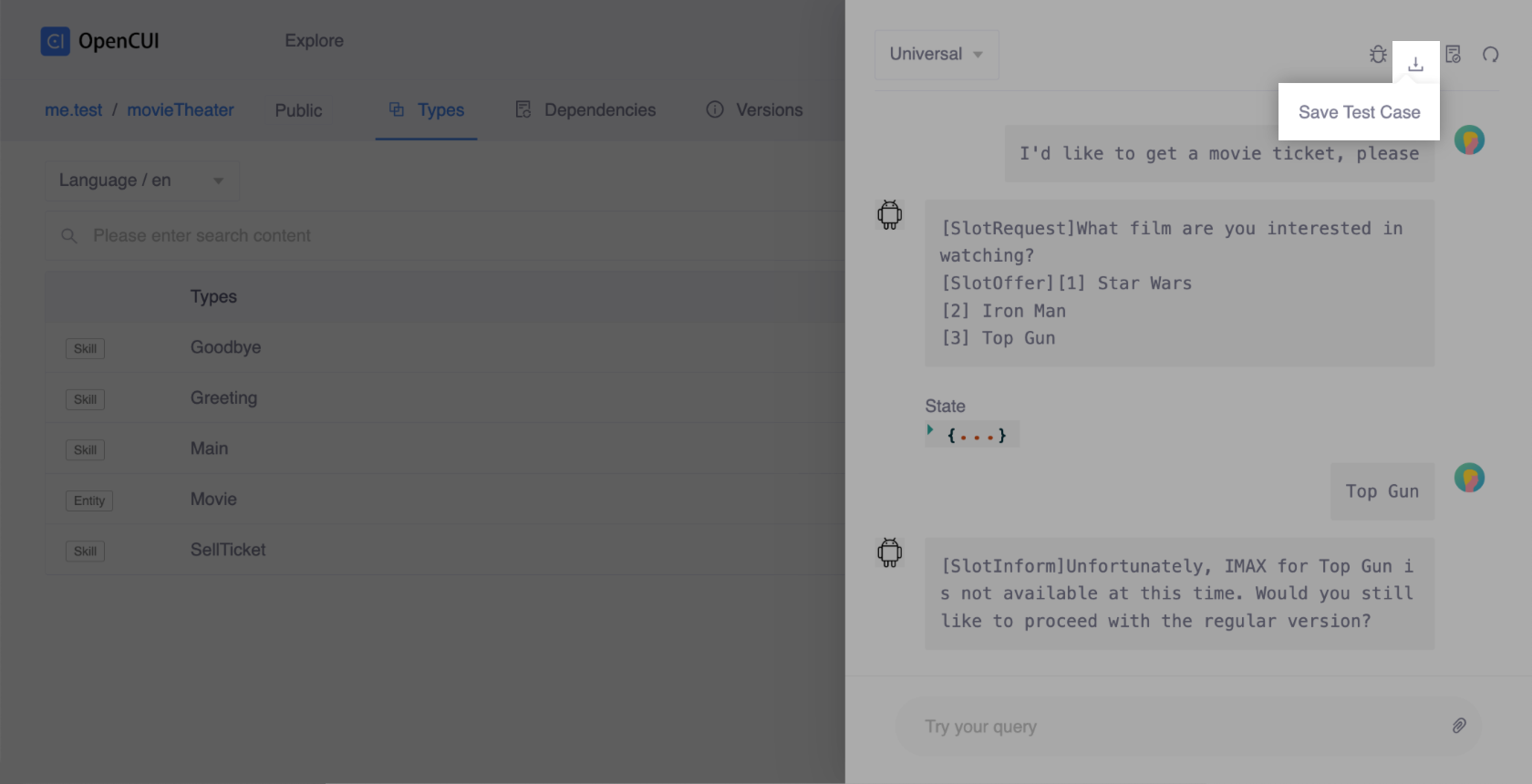The height and width of the screenshot is (784, 1532).
Task: Open the Language / en dropdown
Action: (x=142, y=181)
